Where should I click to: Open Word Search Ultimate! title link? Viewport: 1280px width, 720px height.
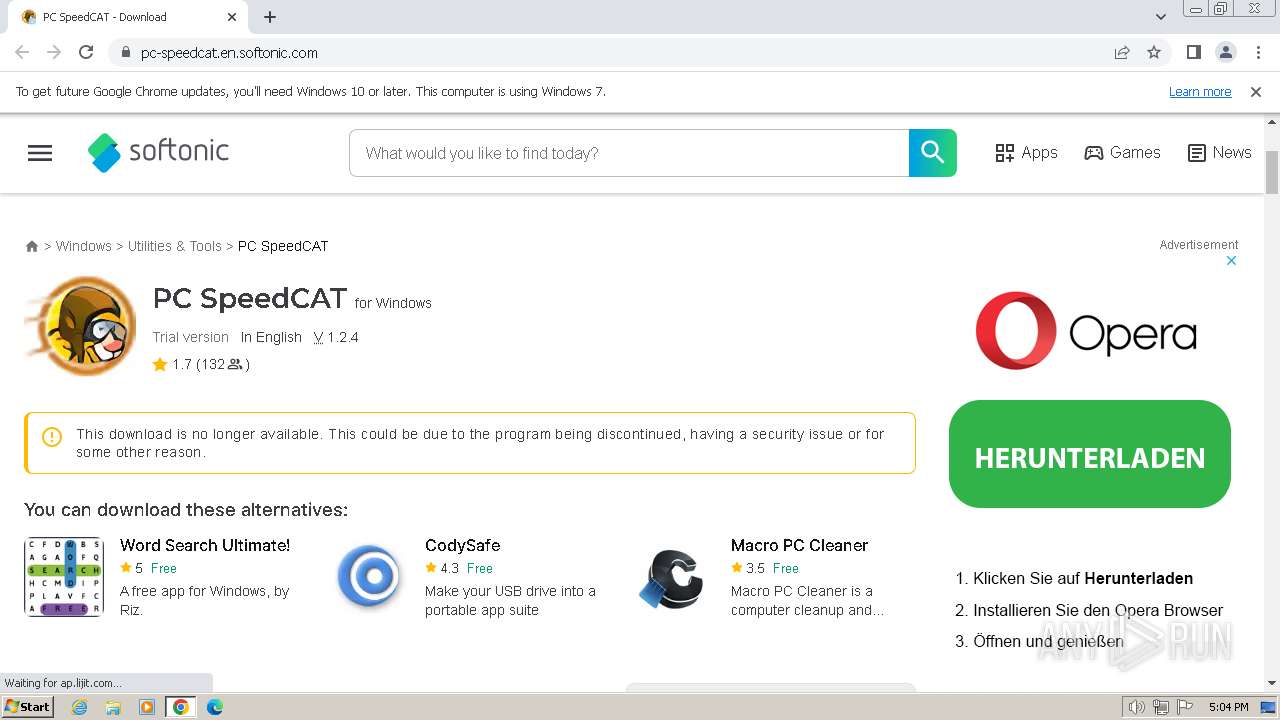(205, 545)
